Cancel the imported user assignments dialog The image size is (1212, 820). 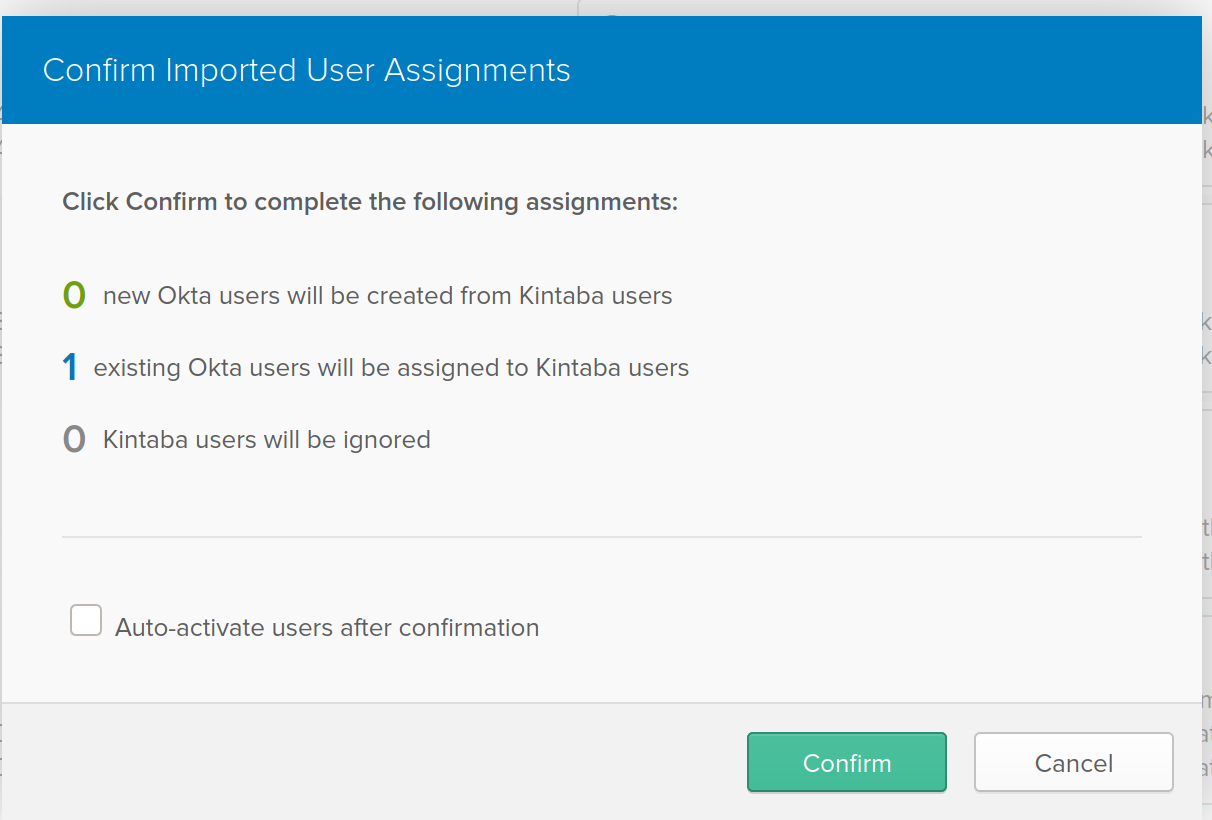coord(1074,763)
